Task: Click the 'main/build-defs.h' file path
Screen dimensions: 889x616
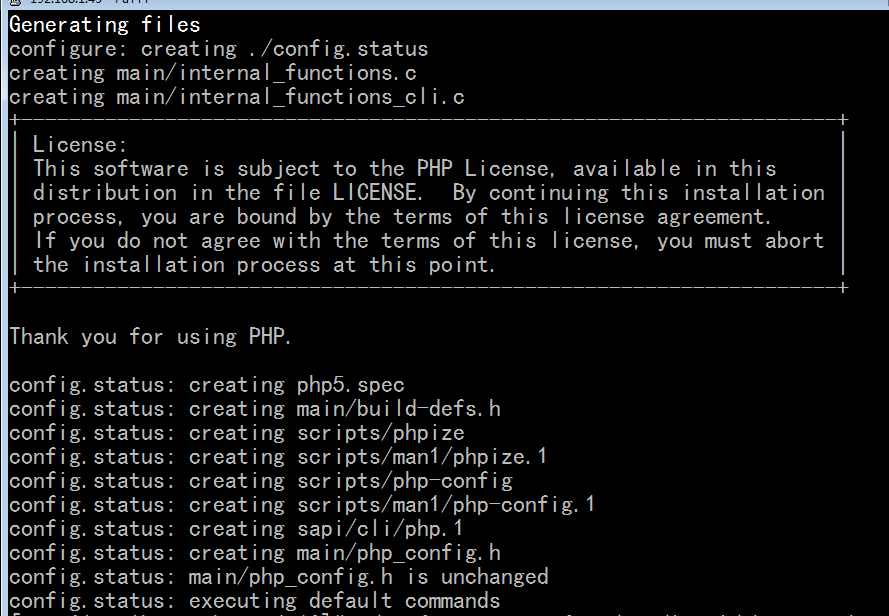Action: [x=399, y=409]
